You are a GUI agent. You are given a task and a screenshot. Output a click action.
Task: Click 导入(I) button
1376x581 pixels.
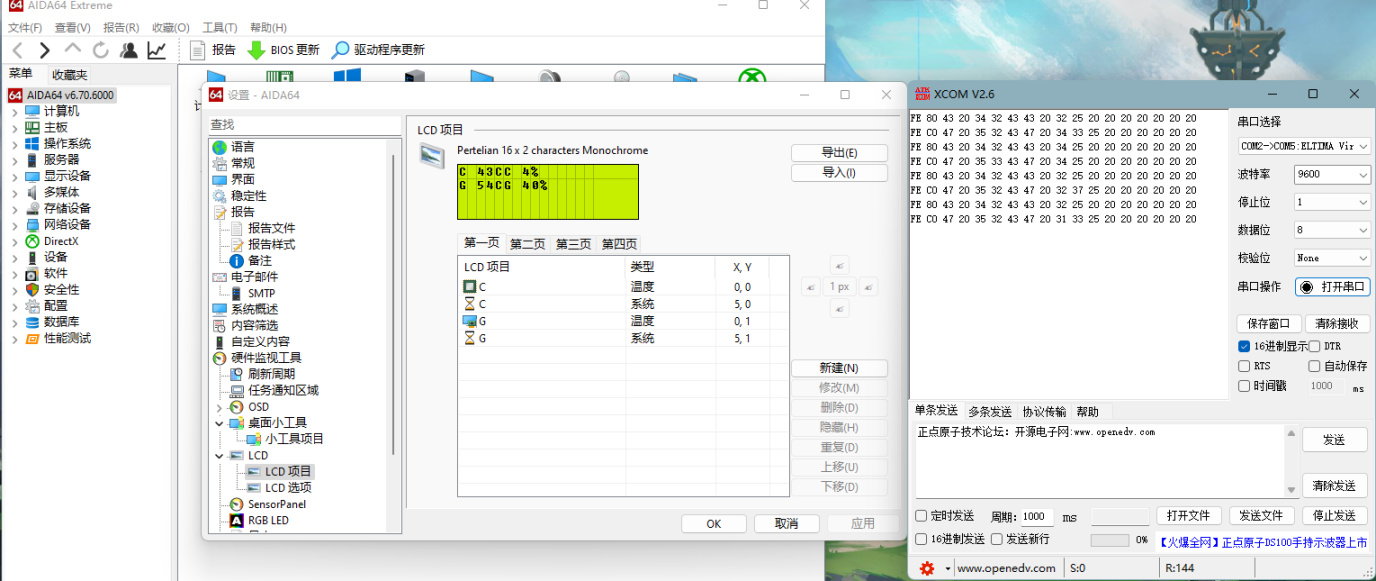coord(839,173)
